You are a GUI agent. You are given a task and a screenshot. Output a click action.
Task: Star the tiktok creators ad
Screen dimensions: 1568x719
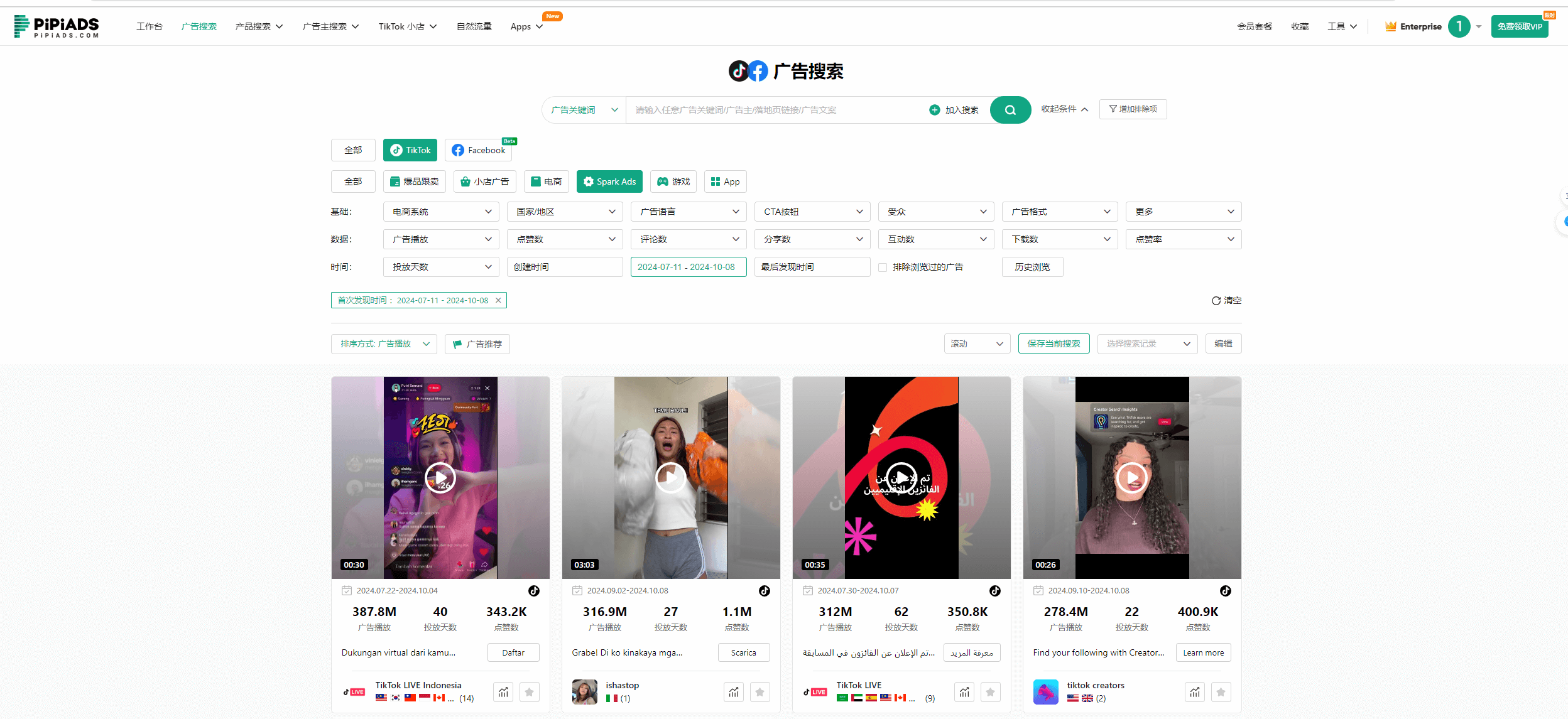1221,692
